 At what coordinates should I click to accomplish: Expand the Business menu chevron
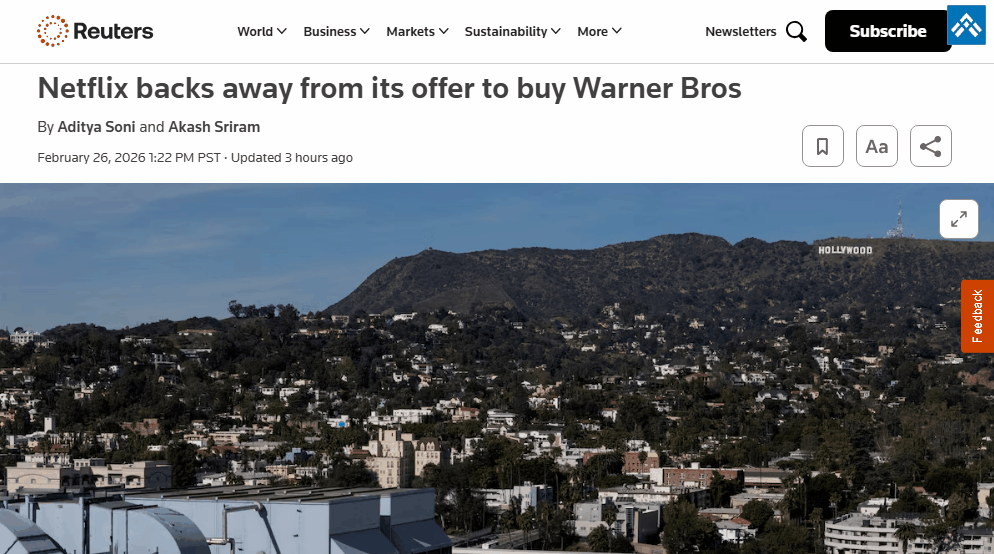point(365,31)
